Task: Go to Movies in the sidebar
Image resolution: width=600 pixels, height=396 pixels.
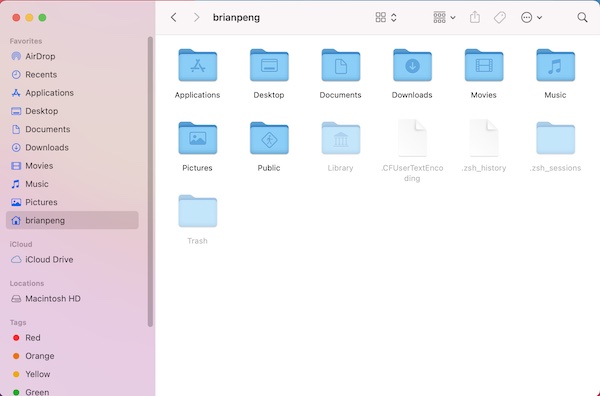Action: 72,166
